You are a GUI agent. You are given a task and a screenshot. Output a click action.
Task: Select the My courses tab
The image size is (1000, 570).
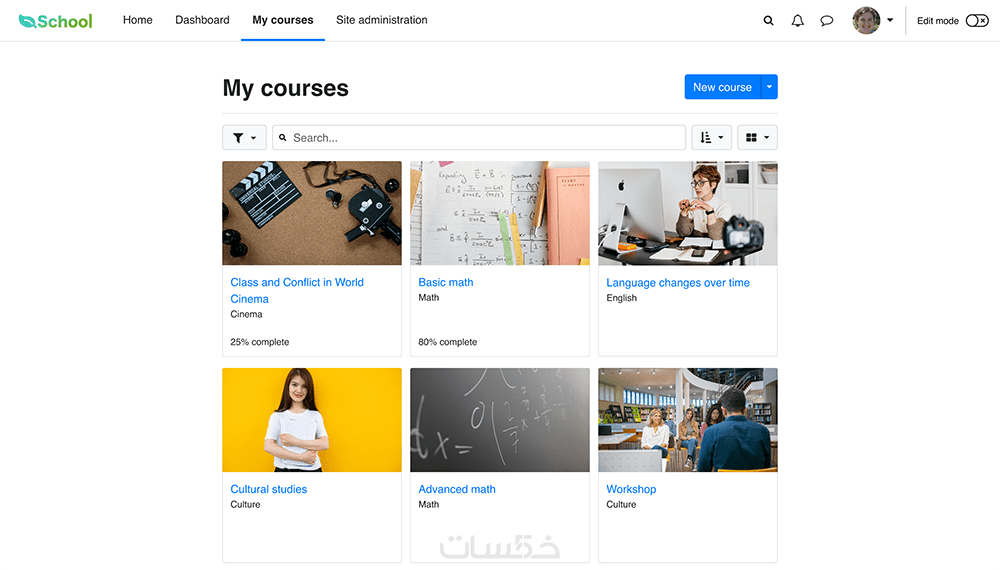283,20
